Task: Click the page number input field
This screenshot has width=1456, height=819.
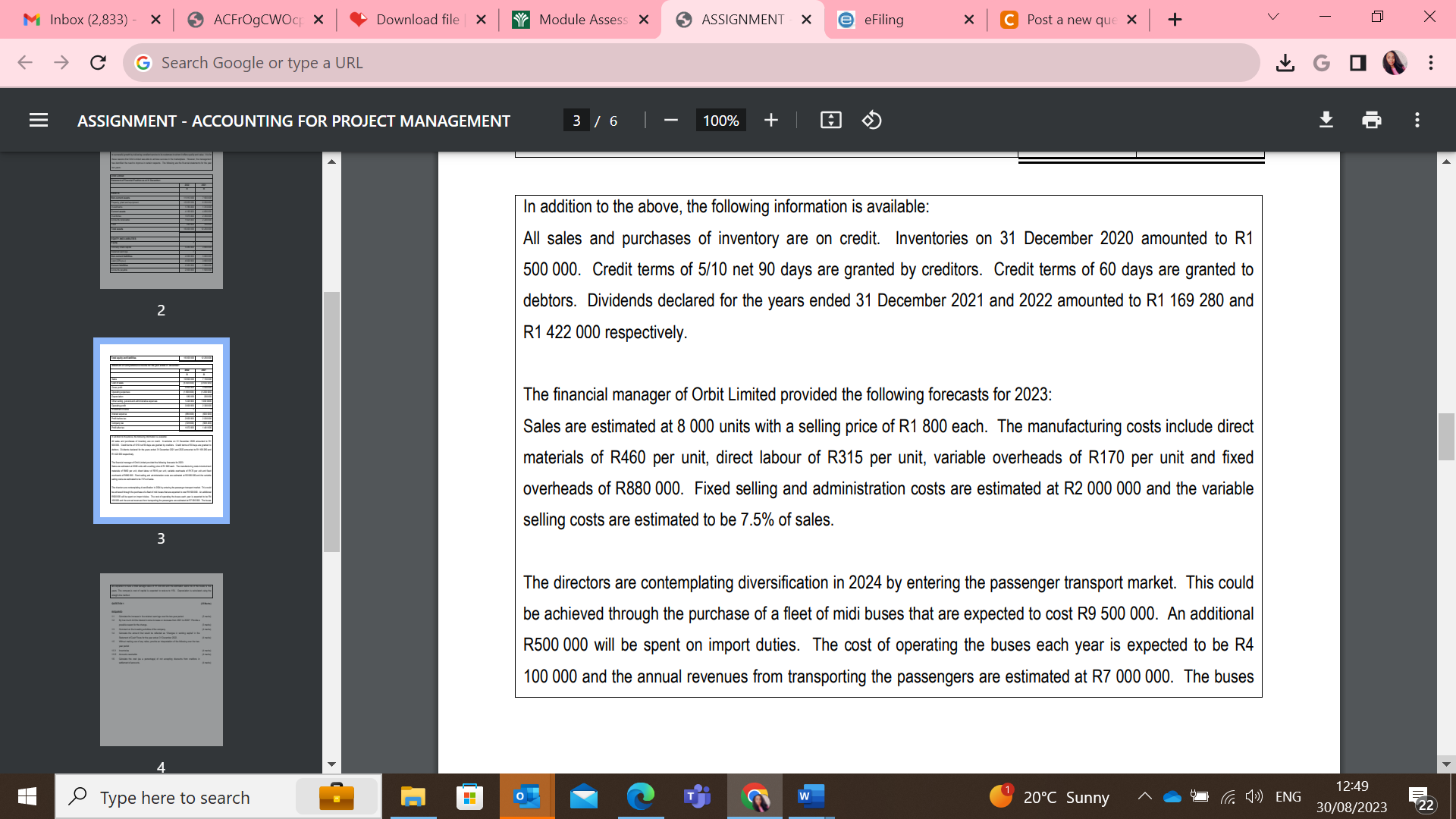Action: [577, 121]
